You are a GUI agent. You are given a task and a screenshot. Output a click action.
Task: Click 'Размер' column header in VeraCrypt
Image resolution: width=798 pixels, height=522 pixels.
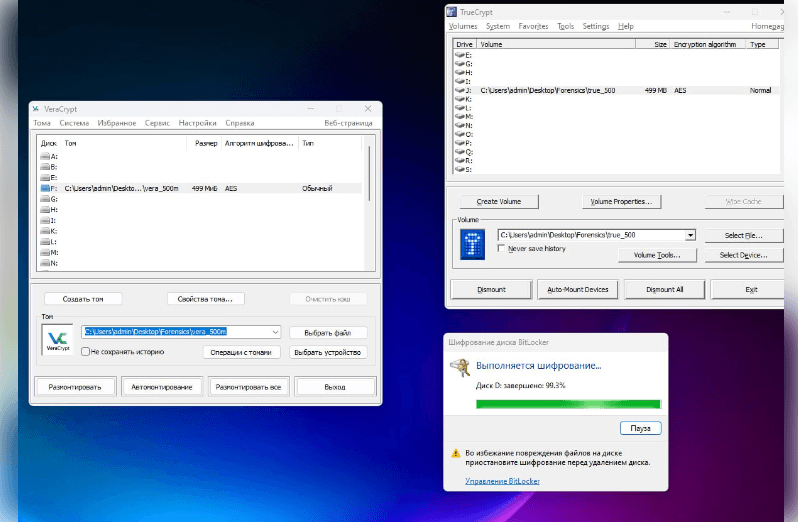pyautogui.click(x=204, y=143)
